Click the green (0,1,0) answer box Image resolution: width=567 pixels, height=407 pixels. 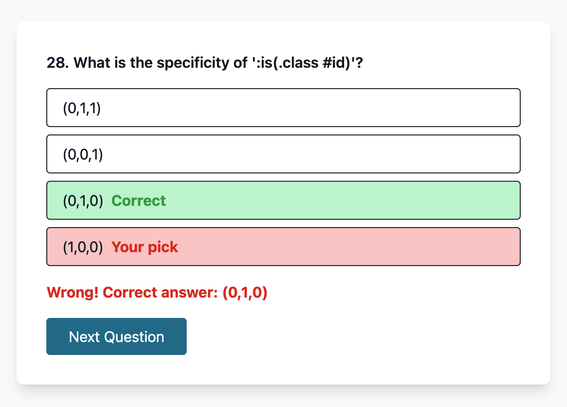coord(284,200)
